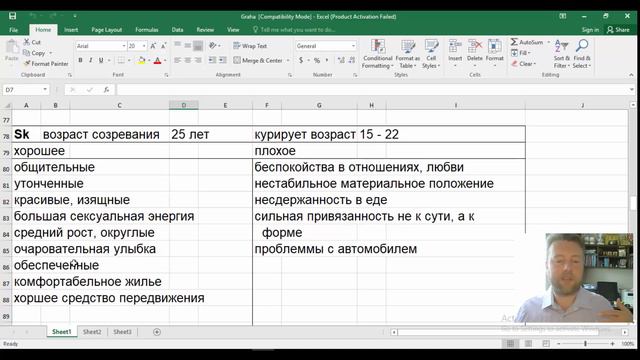
Task: Click the Copy icon
Action: 27,53
